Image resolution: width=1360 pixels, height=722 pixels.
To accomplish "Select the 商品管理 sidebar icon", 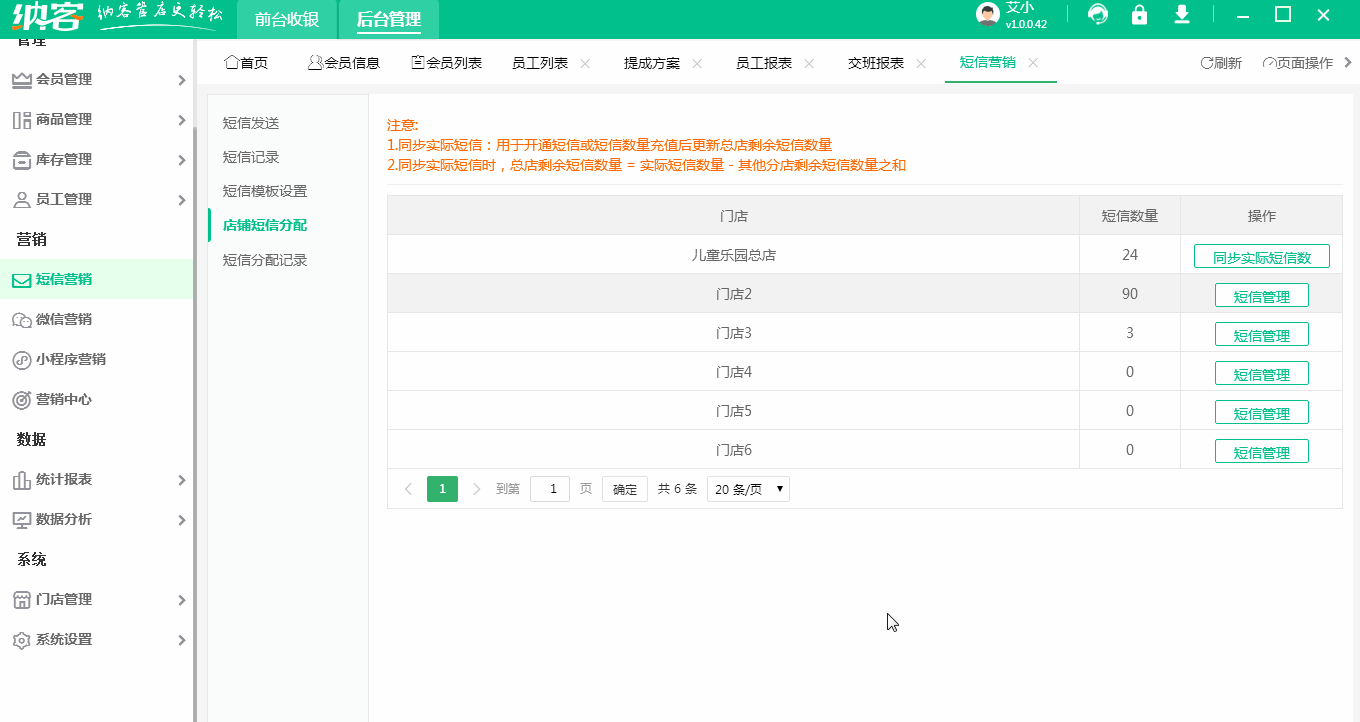I will [x=22, y=118].
